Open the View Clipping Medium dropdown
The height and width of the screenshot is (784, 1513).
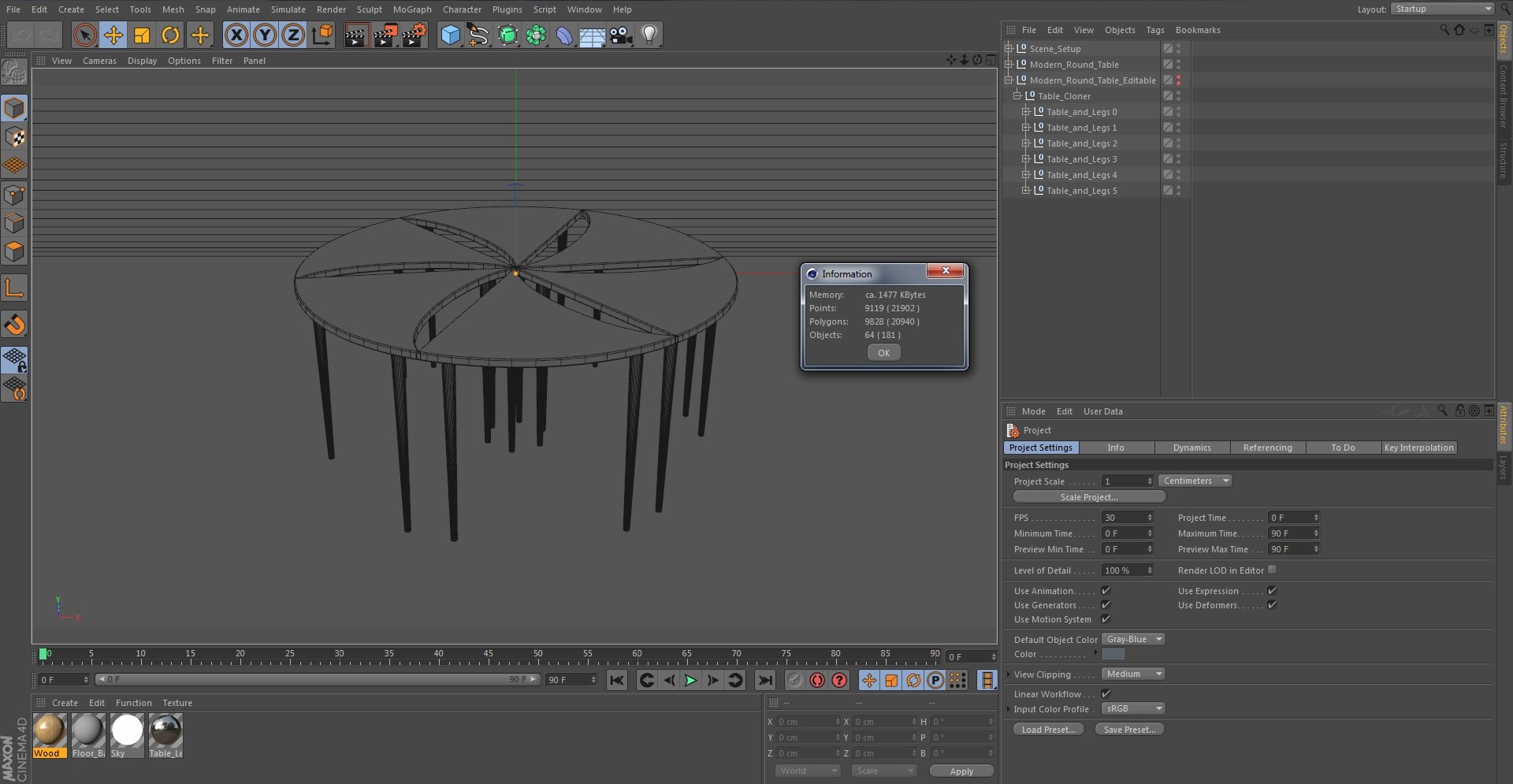[1133, 674]
